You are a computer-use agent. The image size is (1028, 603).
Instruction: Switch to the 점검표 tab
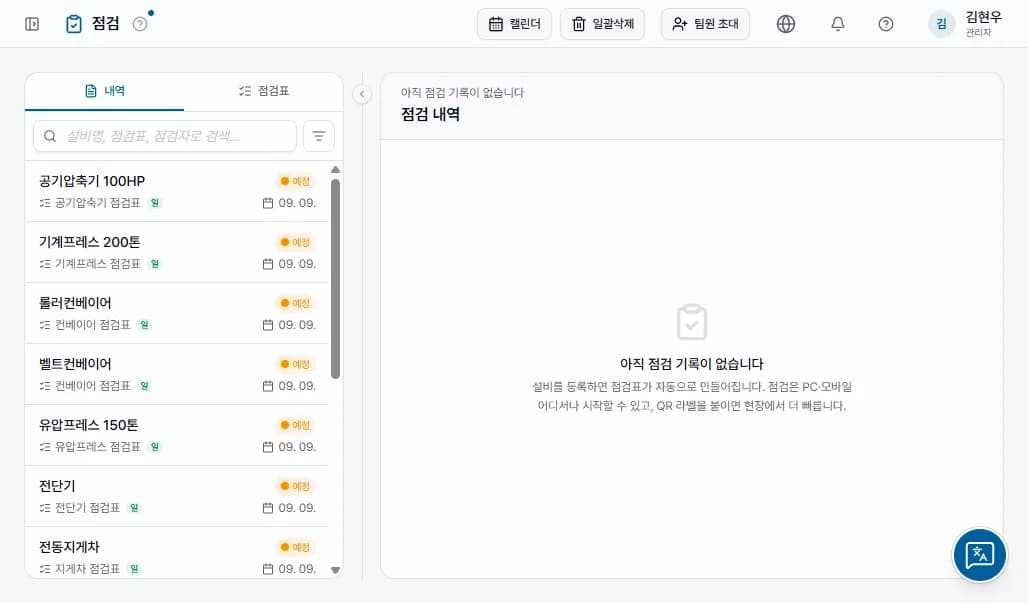pyautogui.click(x=264, y=91)
